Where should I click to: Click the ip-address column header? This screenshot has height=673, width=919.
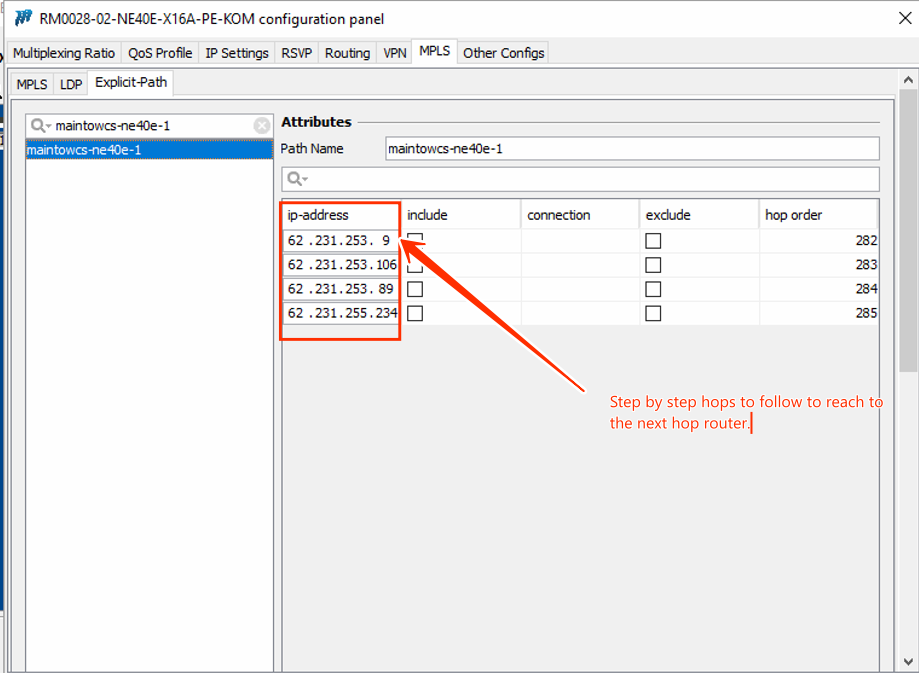(340, 215)
